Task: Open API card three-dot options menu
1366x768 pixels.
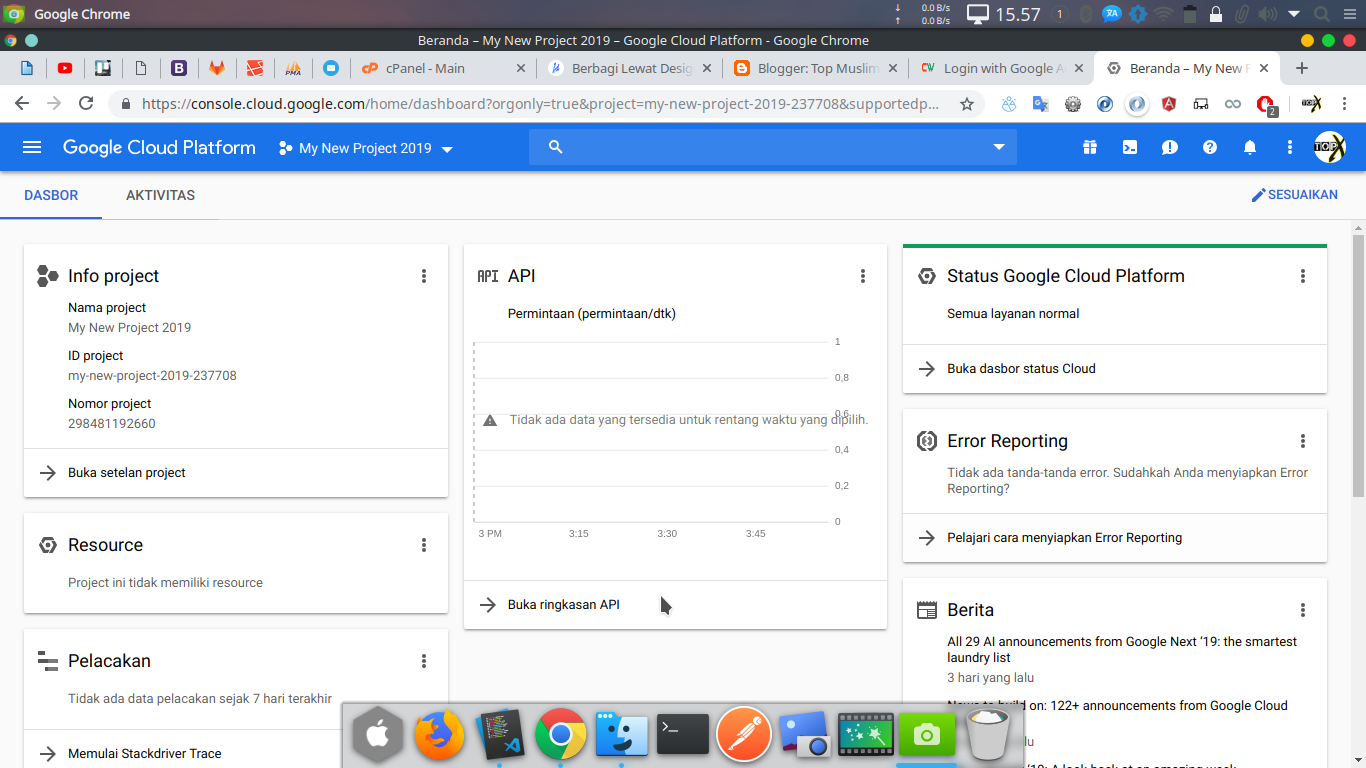Action: (863, 276)
